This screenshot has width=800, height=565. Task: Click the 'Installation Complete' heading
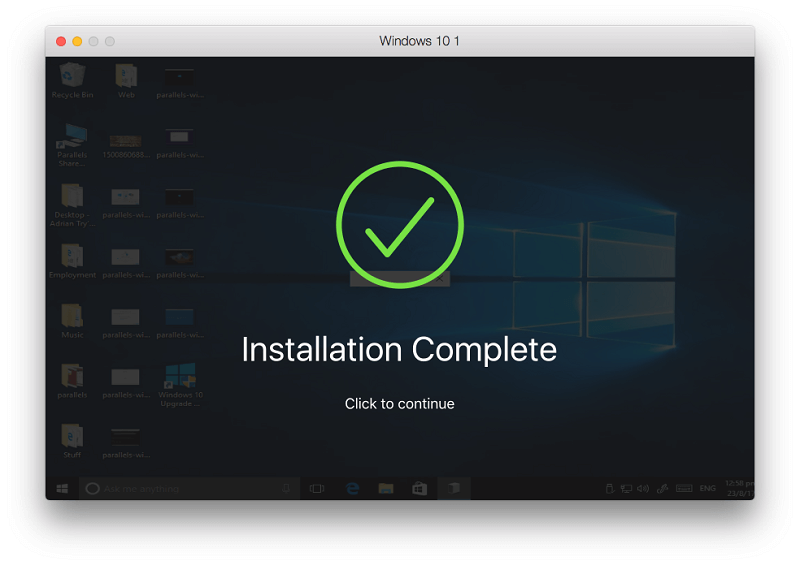point(399,350)
